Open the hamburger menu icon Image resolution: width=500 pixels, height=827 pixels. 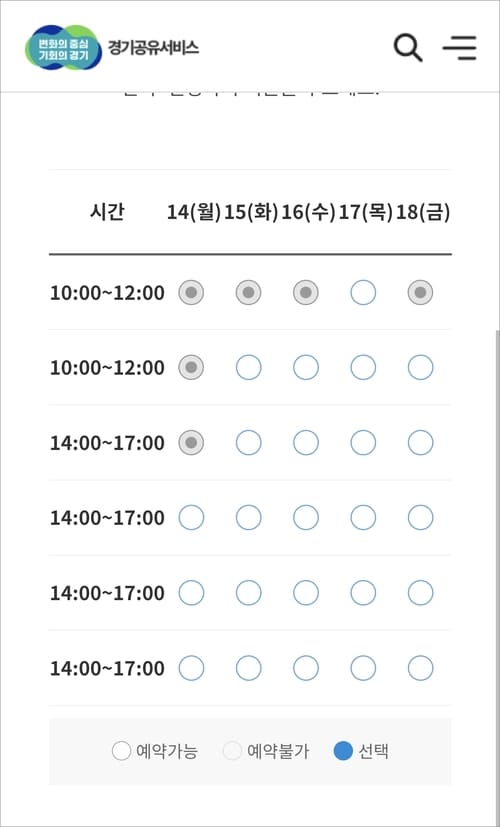tap(460, 48)
